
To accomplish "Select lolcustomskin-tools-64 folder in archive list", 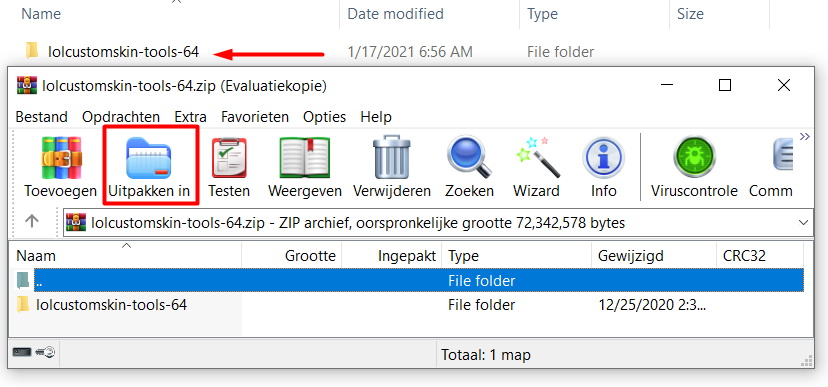I will [x=111, y=305].
